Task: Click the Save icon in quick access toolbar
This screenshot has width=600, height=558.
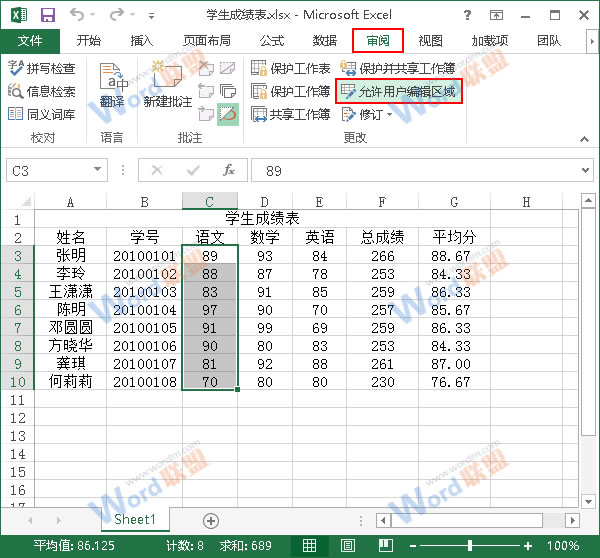Action: 46,15
